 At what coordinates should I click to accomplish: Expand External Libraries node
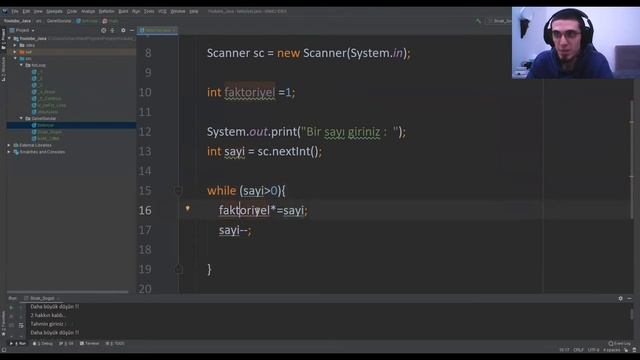(9, 145)
